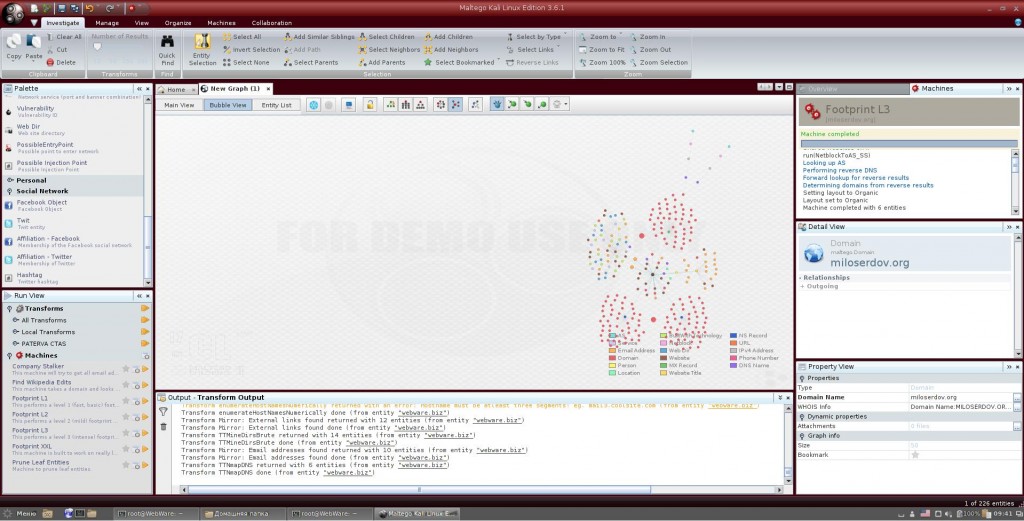Click the Redo arrow in title bar

coord(110,8)
